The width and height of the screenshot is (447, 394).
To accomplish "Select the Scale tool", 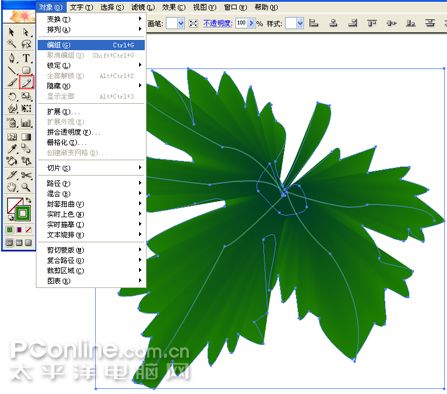I will coord(26,97).
